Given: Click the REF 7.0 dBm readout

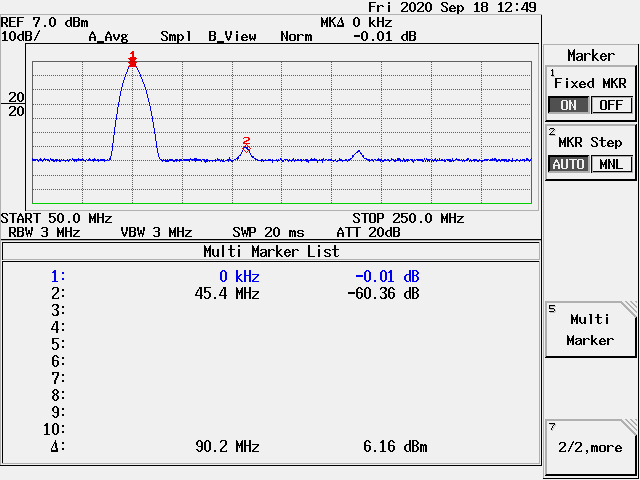Looking at the screenshot, I should (x=44, y=22).
